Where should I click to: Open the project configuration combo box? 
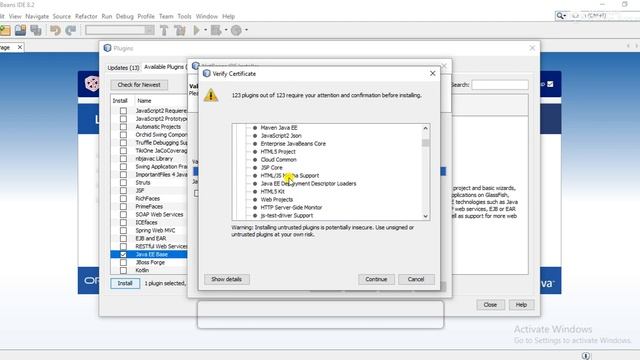(120, 30)
